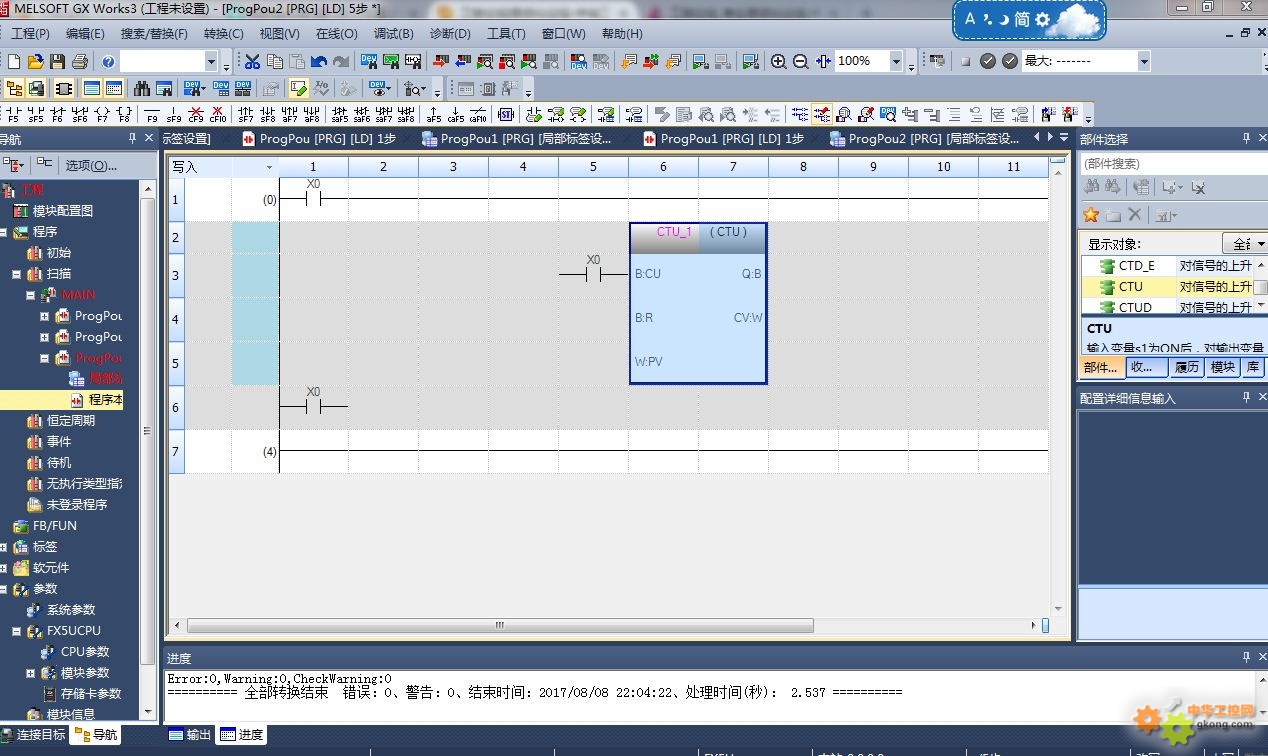Zoom in on the ladder editor
The image size is (1268, 756).
[x=779, y=61]
